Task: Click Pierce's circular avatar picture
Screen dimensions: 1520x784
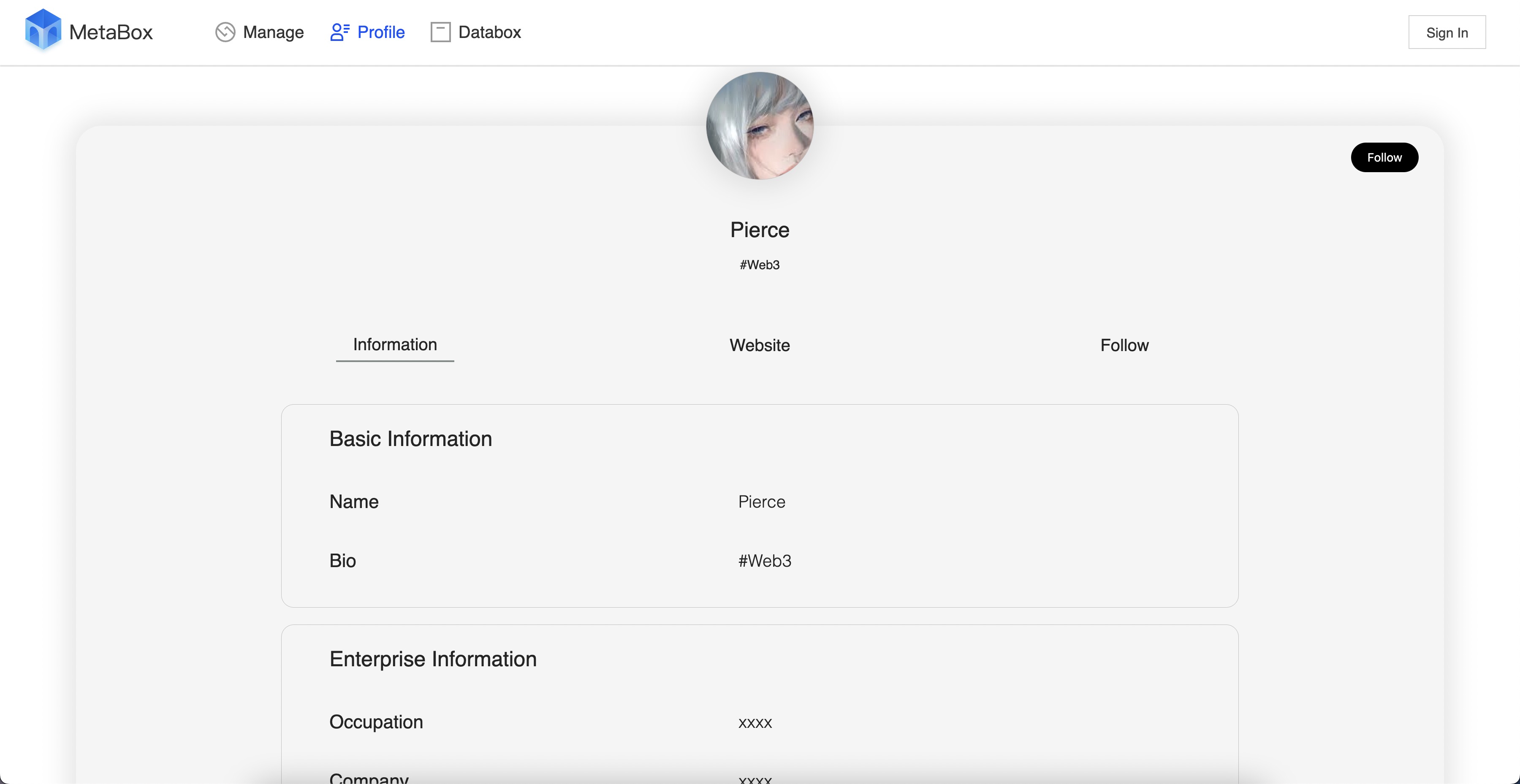Action: tap(760, 126)
